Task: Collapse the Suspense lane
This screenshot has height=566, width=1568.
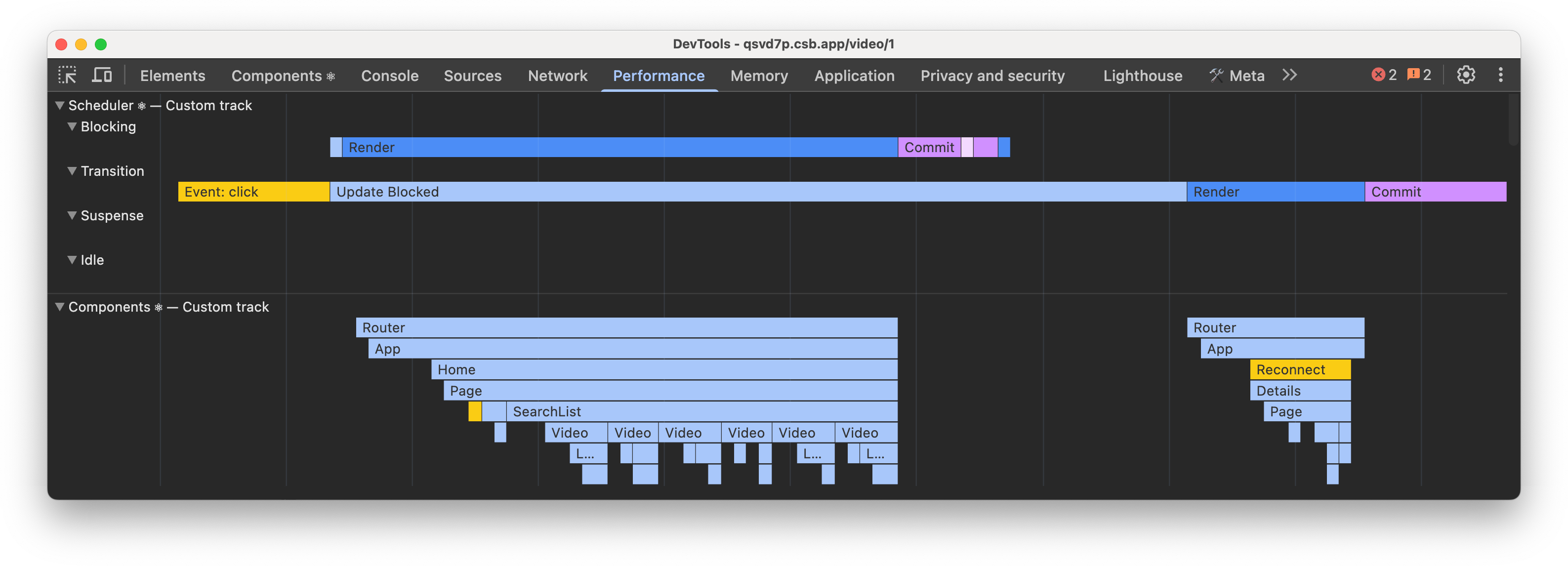Action: tap(72, 215)
